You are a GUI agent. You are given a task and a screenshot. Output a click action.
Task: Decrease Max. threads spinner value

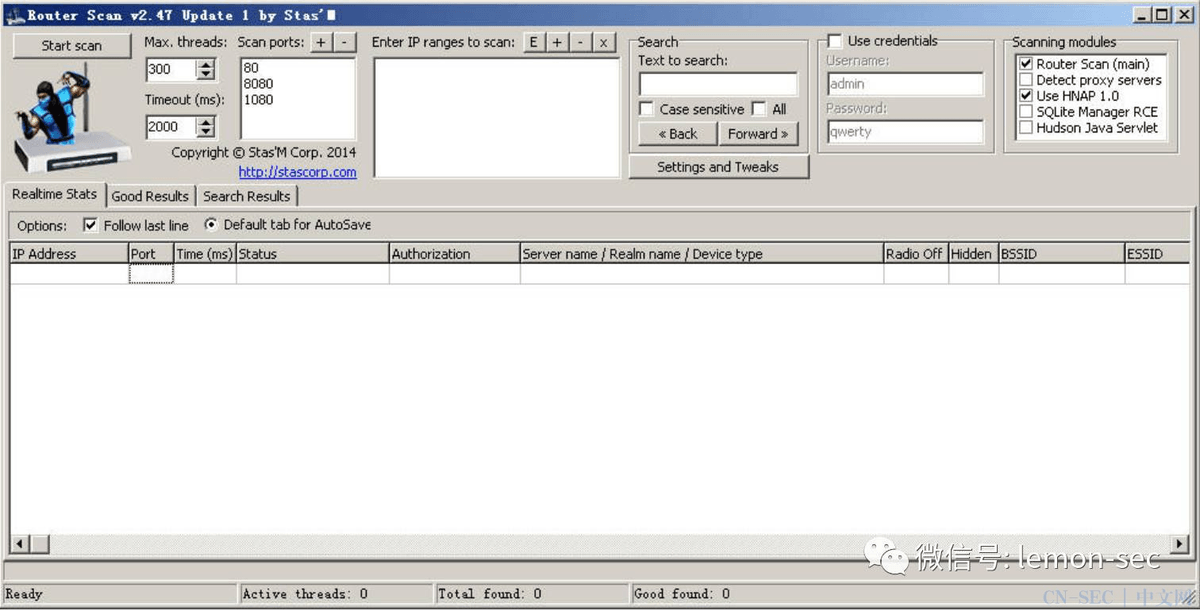[206, 75]
